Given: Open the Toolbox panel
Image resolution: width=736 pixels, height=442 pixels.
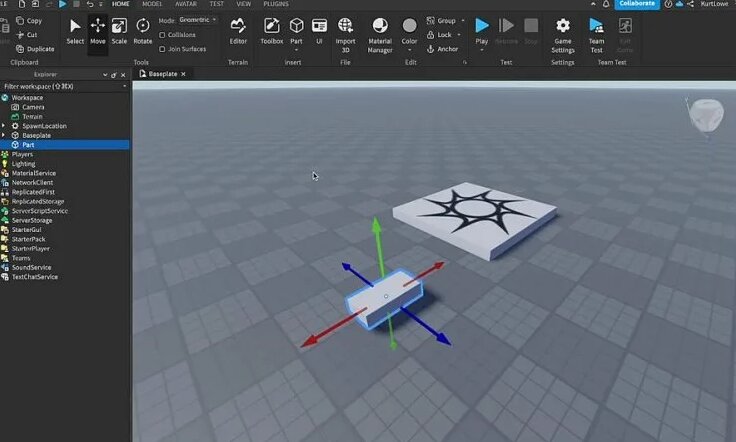Looking at the screenshot, I should (x=272, y=31).
